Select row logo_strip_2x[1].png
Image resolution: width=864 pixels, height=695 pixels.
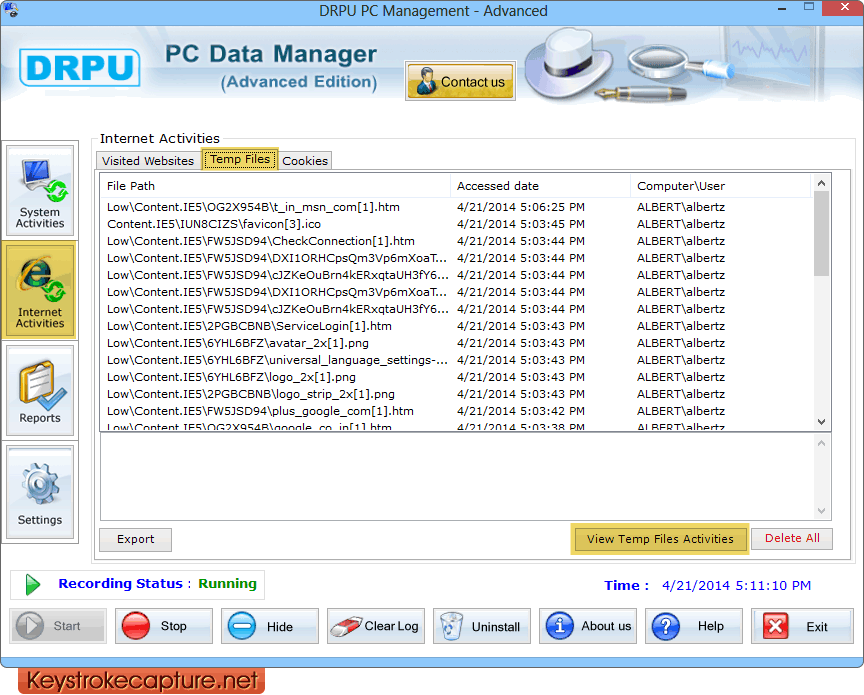point(455,395)
